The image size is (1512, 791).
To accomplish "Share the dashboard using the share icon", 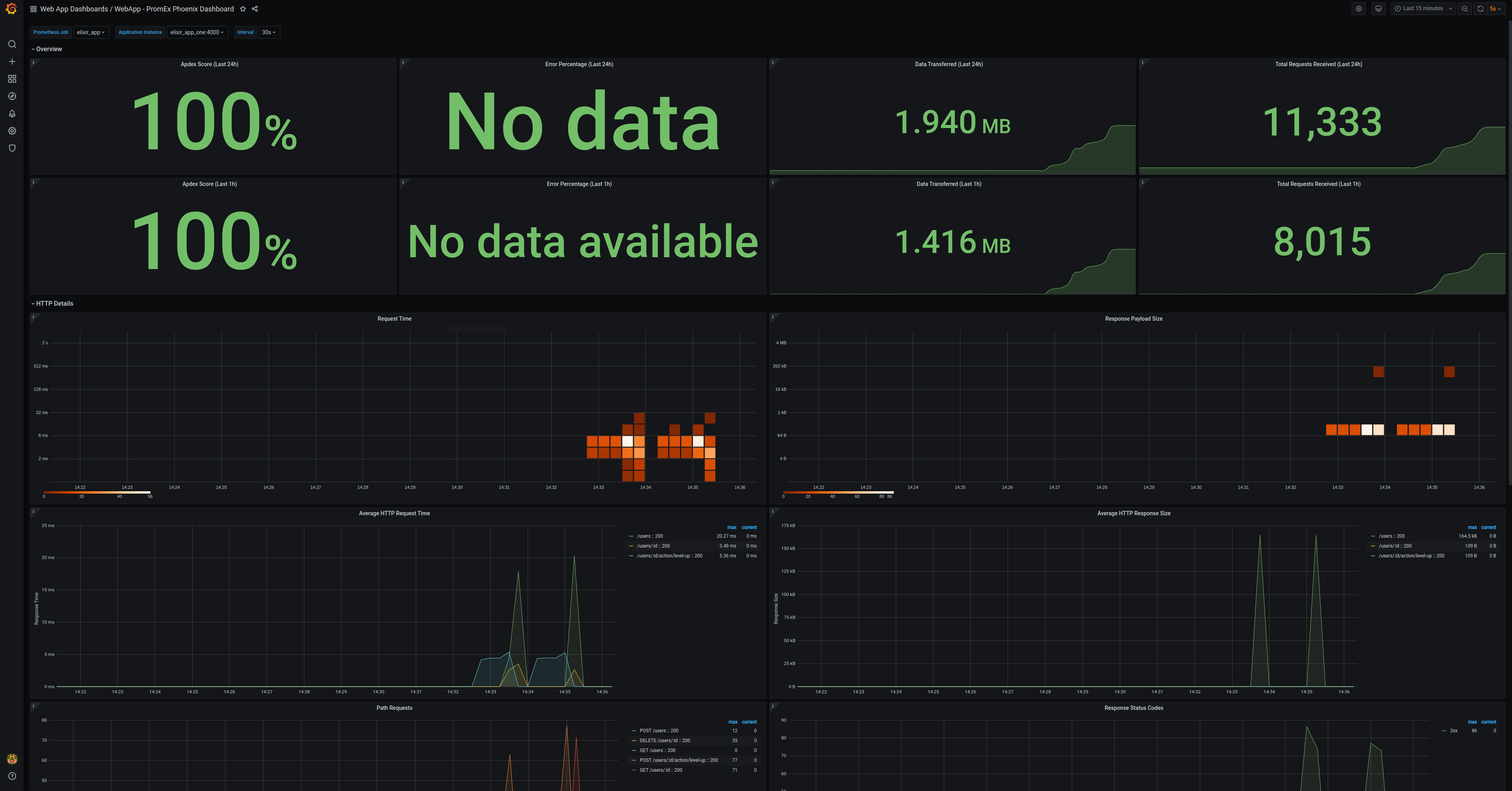I will coord(255,9).
